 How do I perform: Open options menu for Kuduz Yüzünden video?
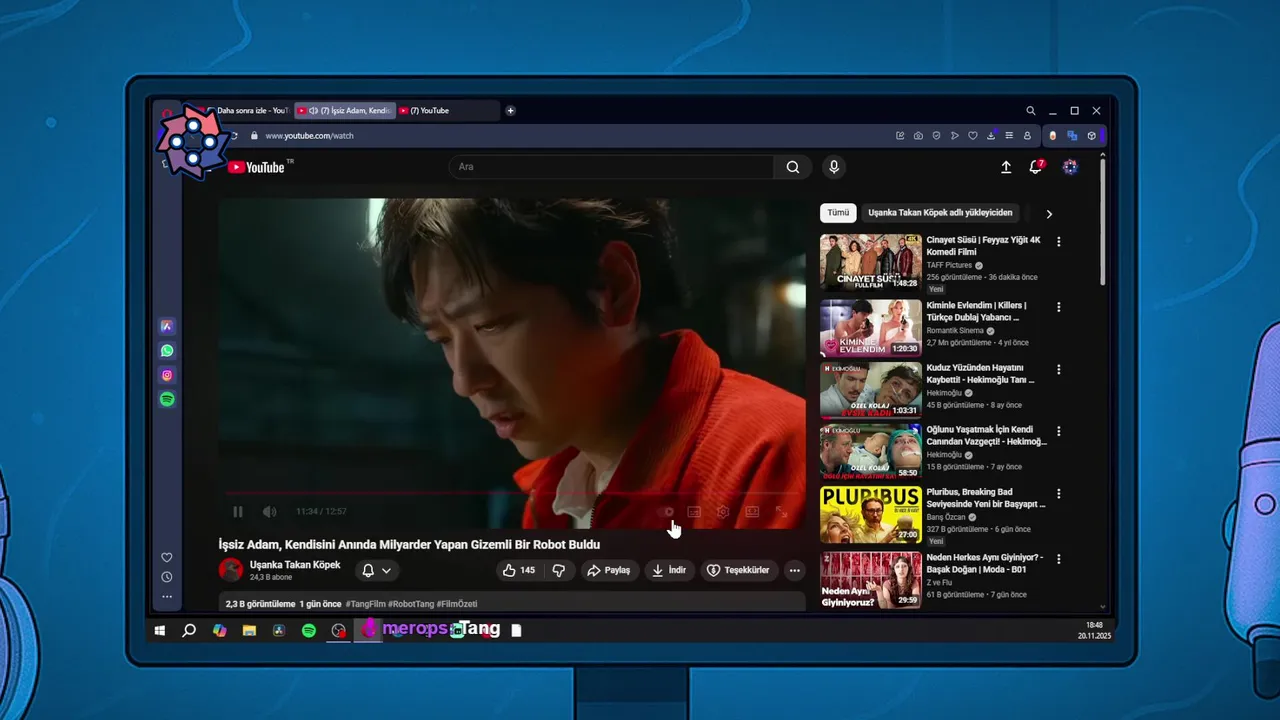(x=1059, y=369)
